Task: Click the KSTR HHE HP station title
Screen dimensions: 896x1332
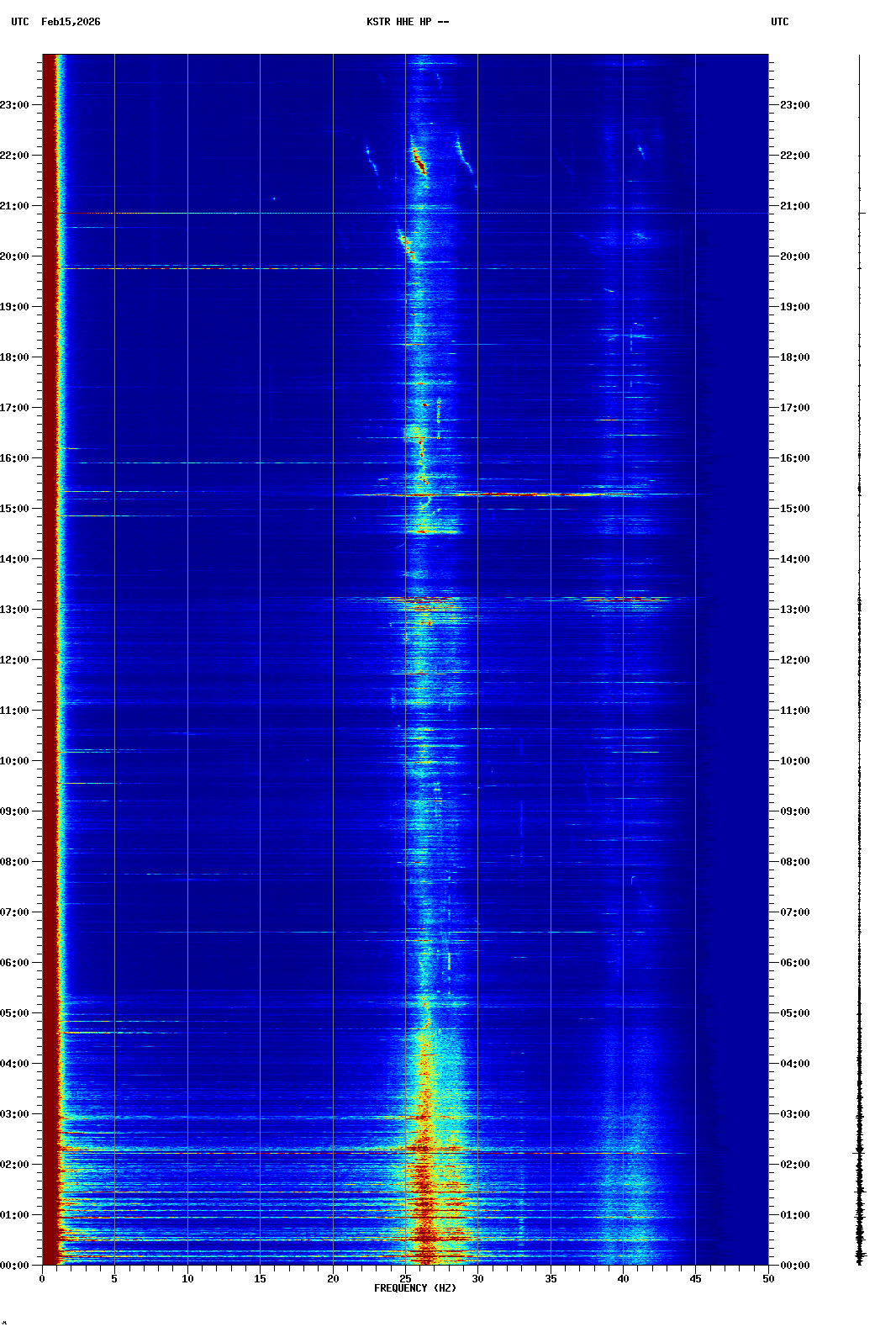Action: point(407,22)
